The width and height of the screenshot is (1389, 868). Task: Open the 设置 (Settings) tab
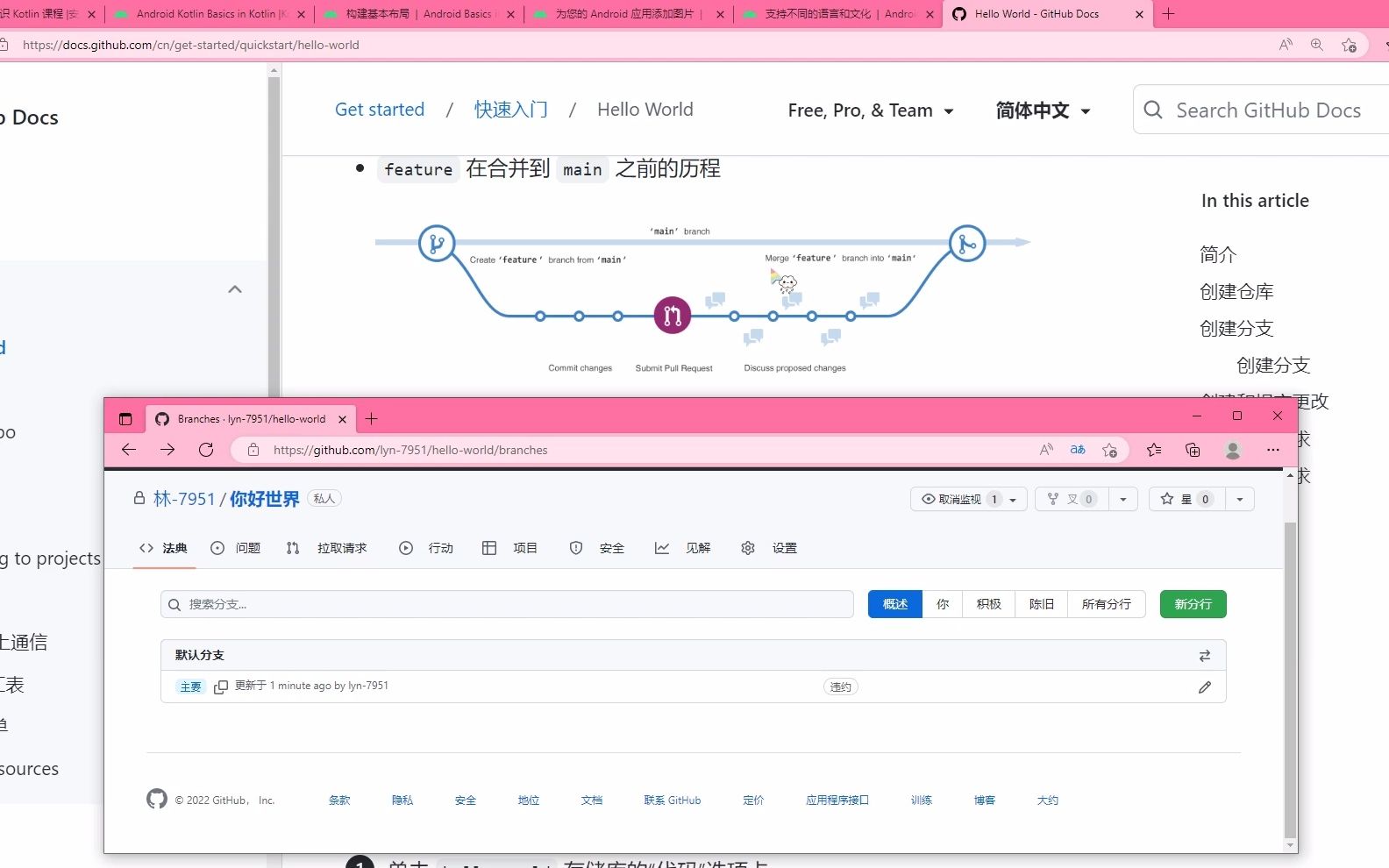tap(769, 548)
